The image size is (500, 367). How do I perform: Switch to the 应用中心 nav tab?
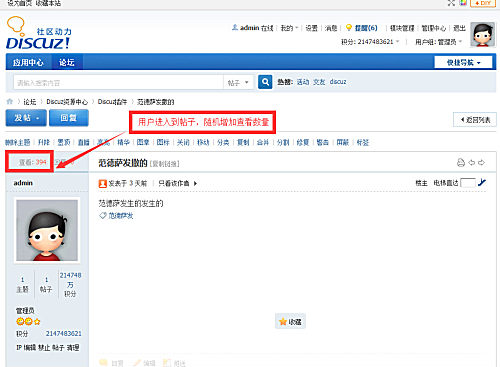point(28,62)
